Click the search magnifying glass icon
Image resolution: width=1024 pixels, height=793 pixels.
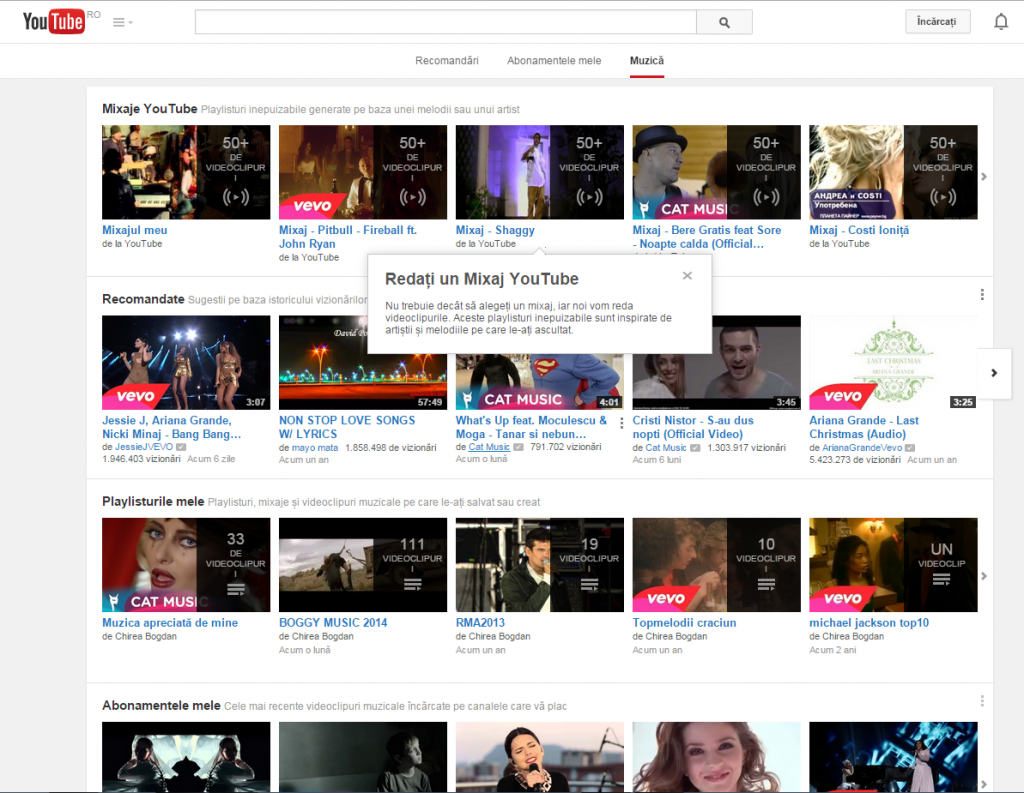(x=723, y=21)
